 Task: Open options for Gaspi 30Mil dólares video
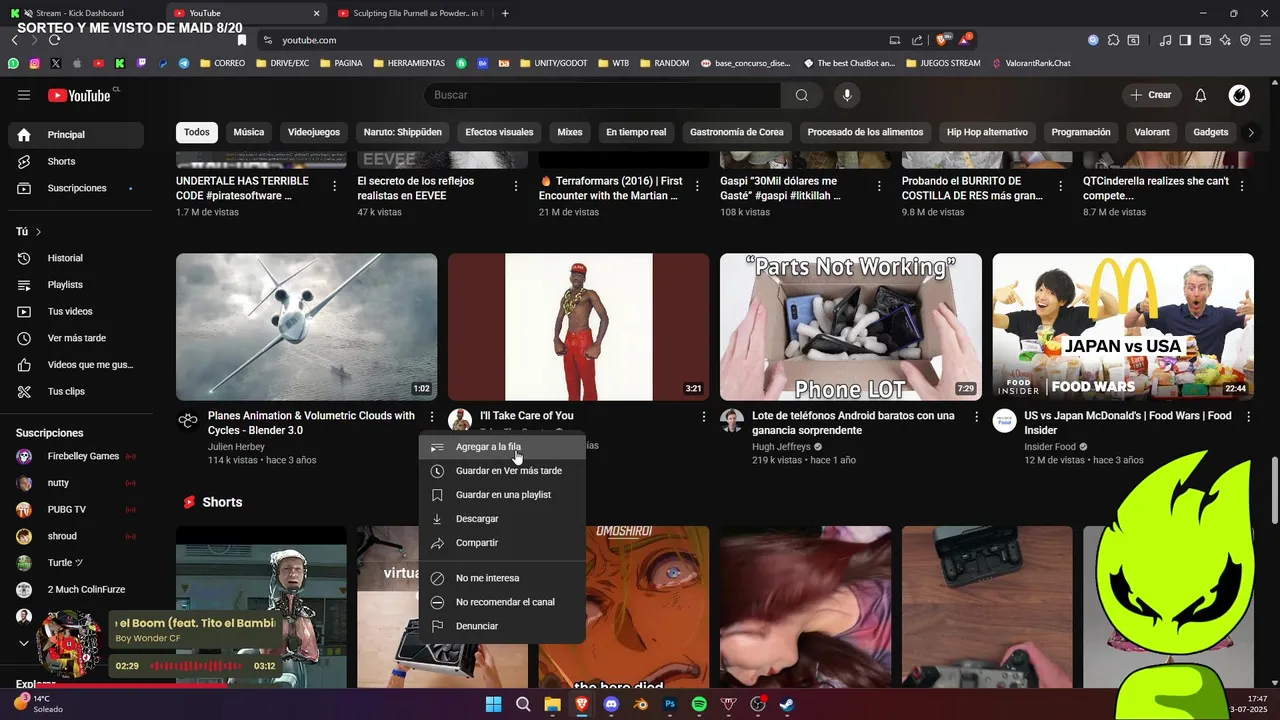[x=879, y=186]
